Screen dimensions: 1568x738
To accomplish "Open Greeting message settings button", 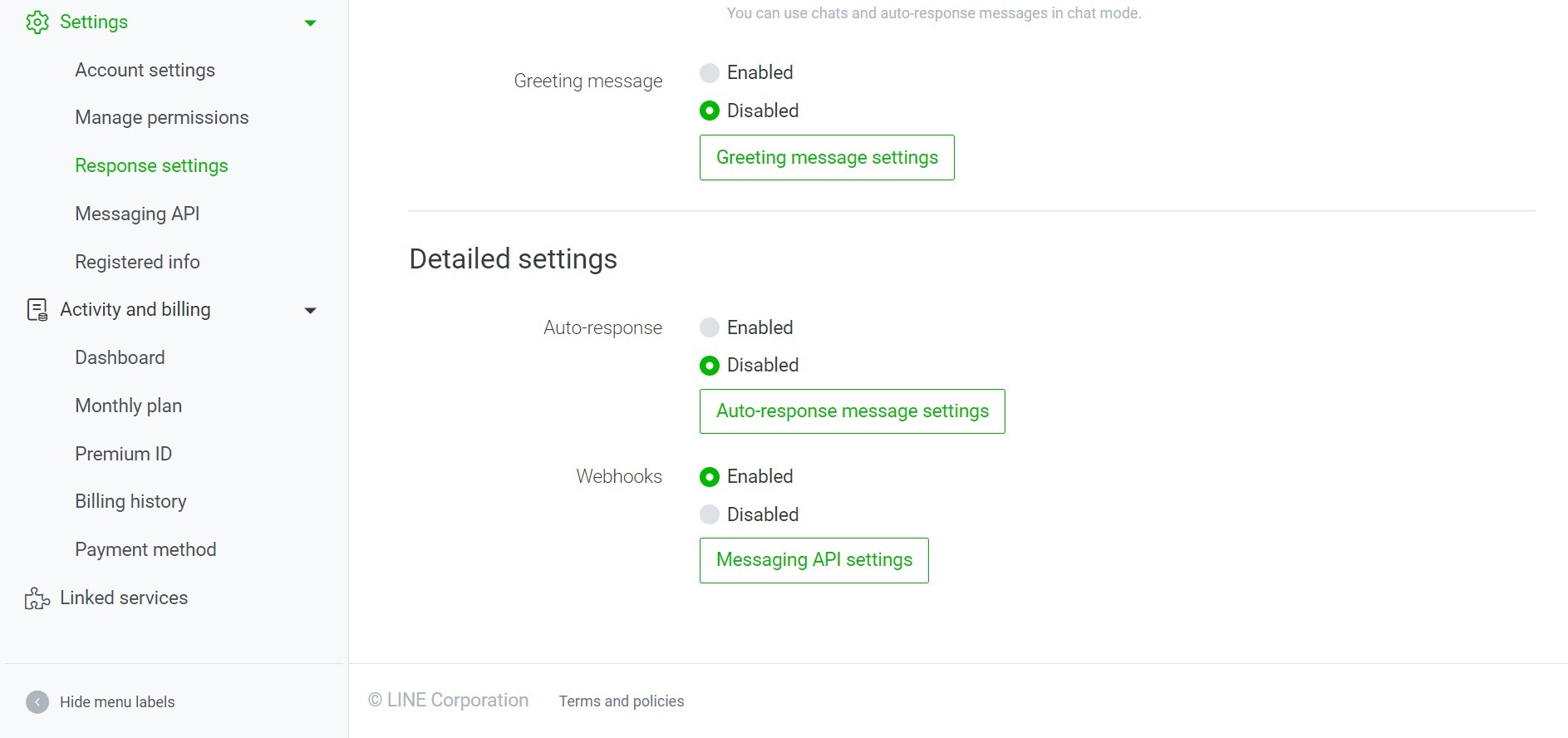I will point(827,157).
